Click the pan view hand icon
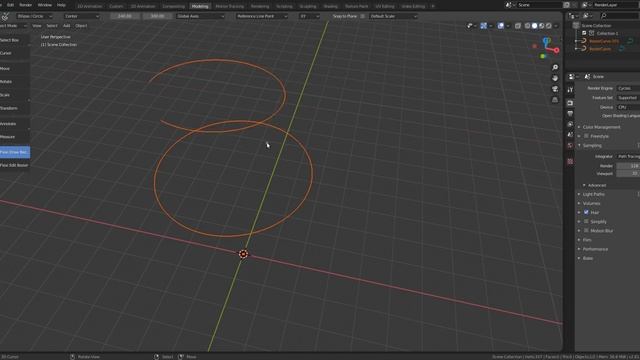The height and width of the screenshot is (360, 640). [555, 78]
